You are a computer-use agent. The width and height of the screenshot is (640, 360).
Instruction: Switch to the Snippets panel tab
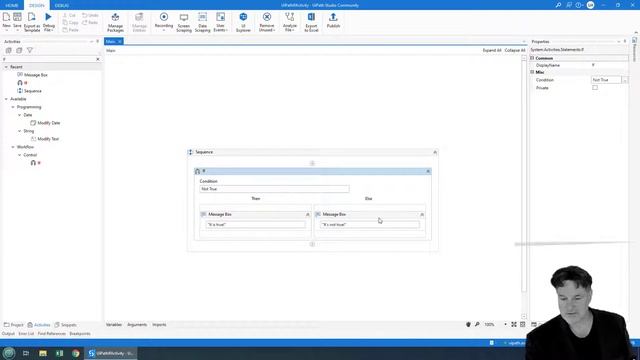[66, 325]
